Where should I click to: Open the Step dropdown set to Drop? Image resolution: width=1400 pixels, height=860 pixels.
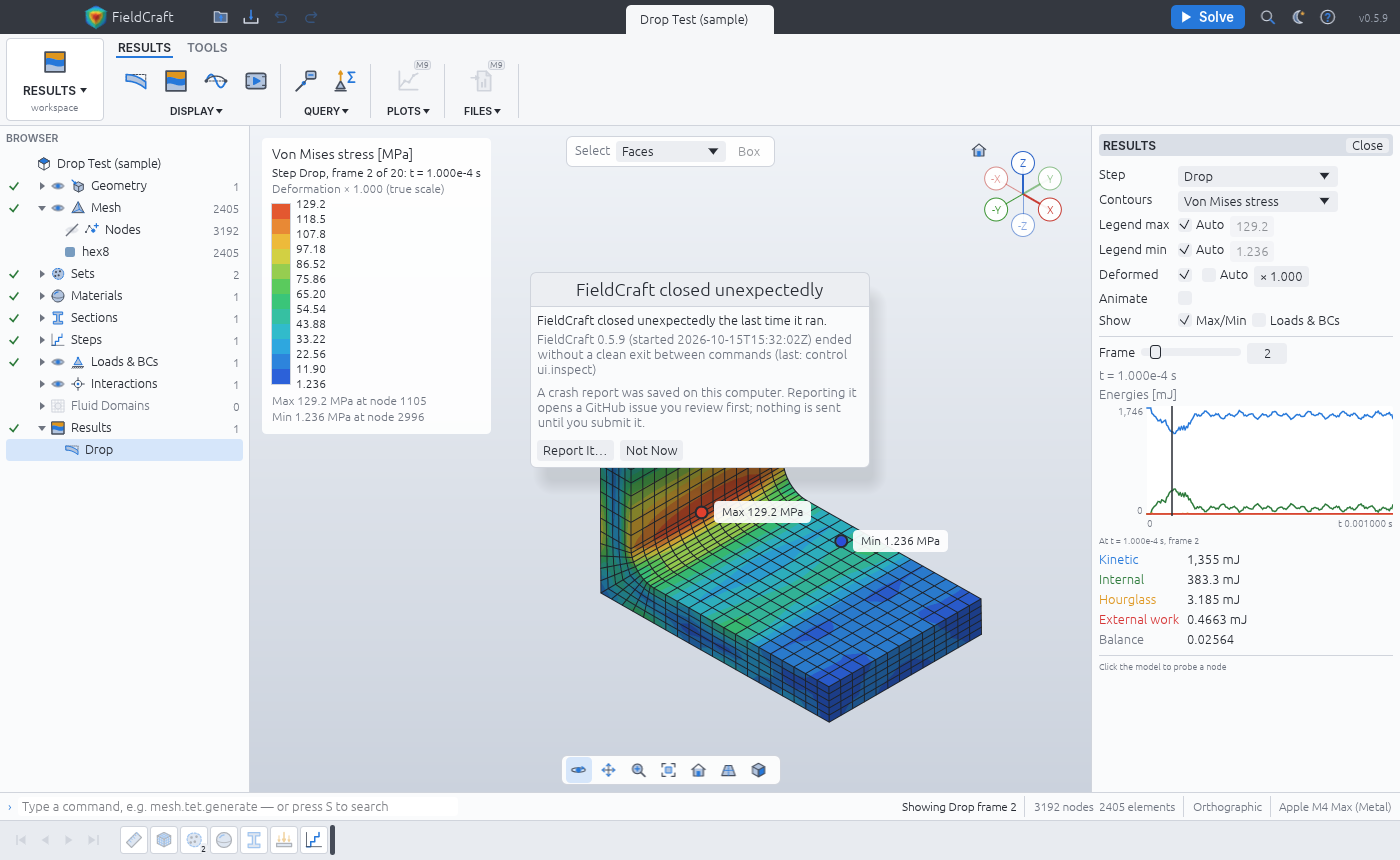tap(1257, 176)
